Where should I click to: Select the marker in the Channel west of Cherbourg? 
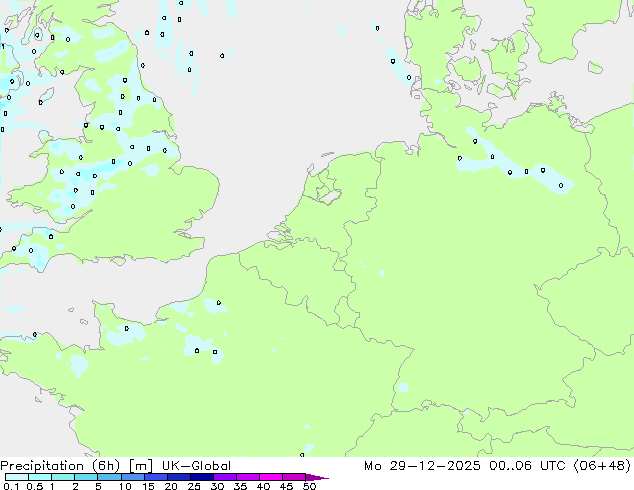[x=35, y=334]
